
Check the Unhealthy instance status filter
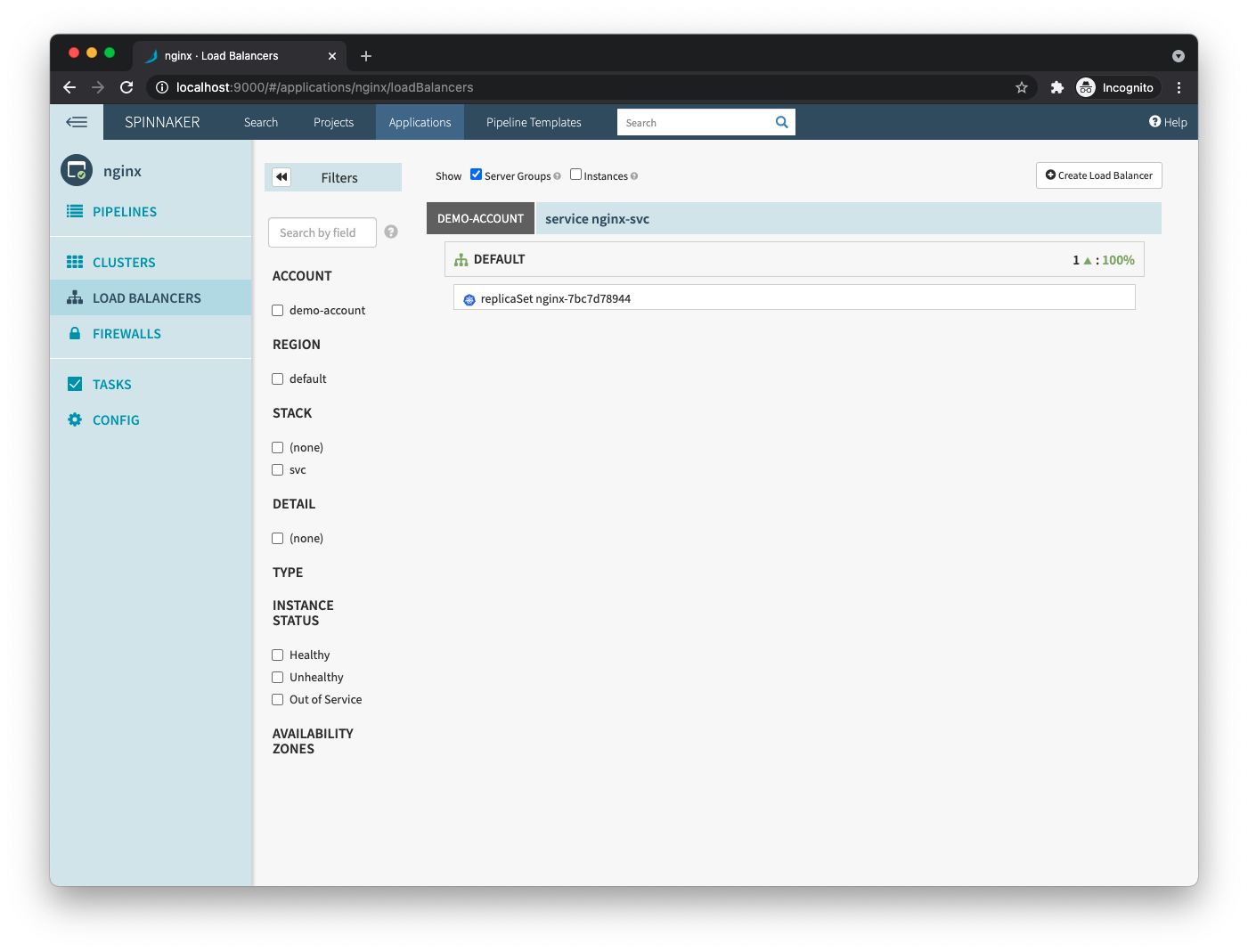(x=278, y=678)
